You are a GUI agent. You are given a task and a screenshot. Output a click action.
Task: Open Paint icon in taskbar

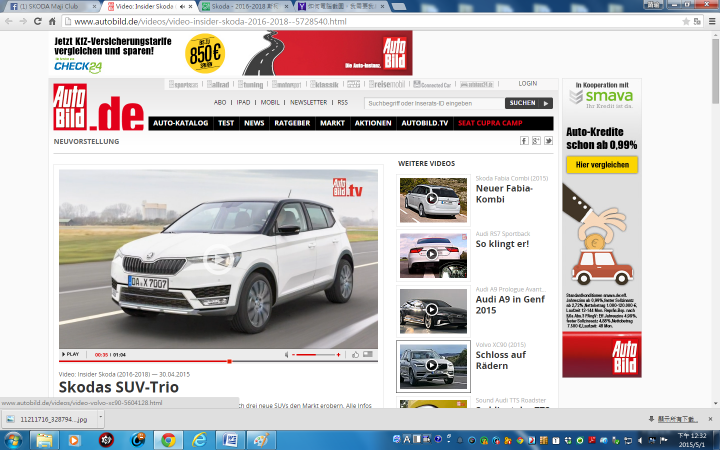point(261,440)
